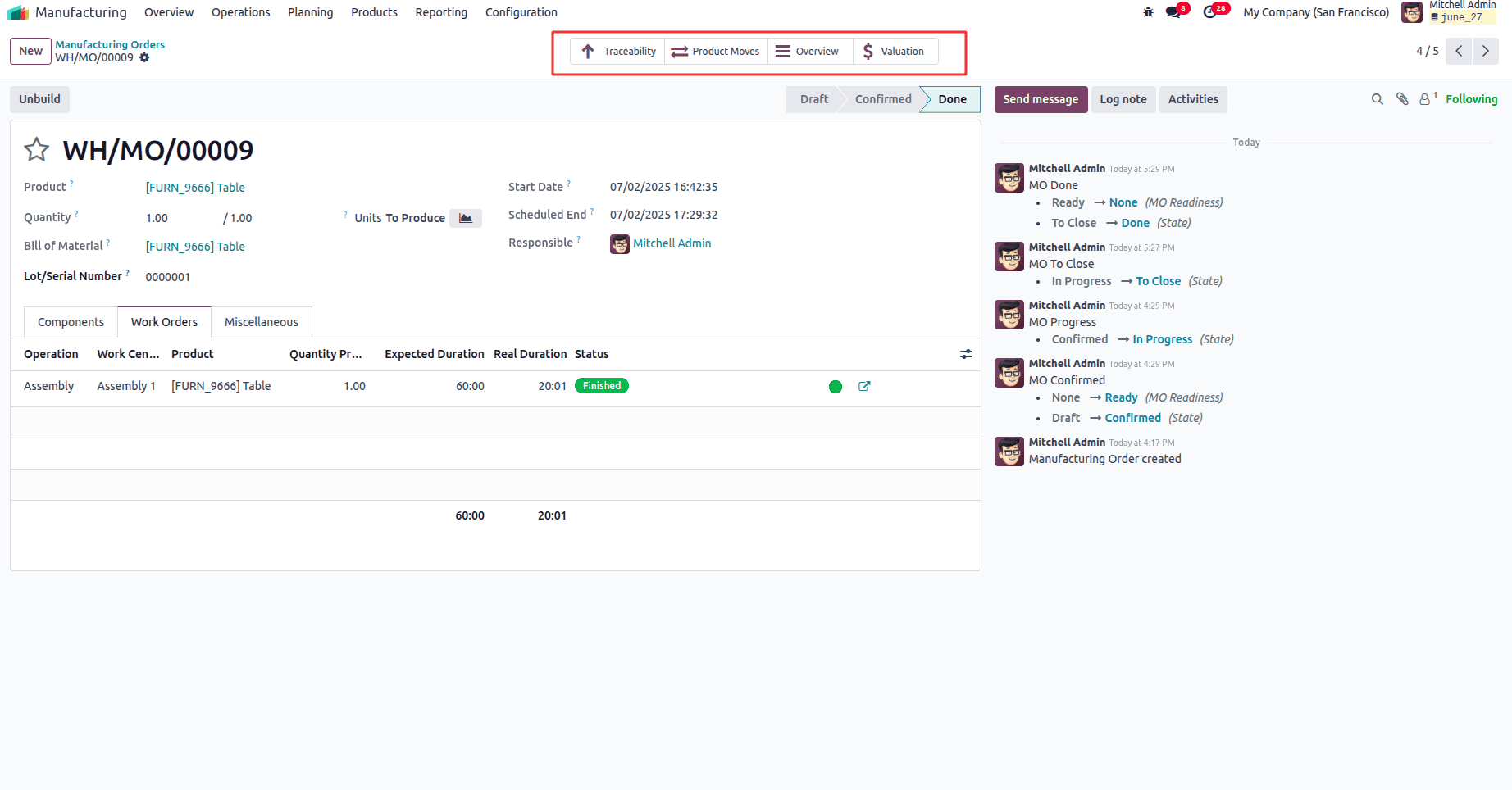Open the Overview smart button

pos(810,52)
